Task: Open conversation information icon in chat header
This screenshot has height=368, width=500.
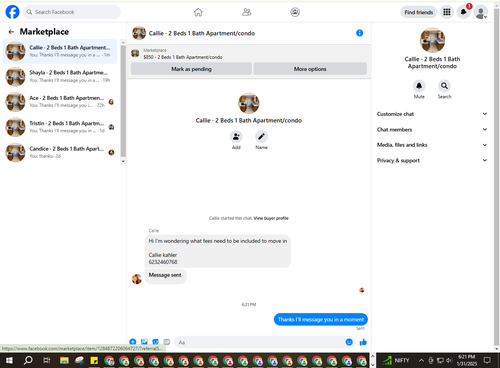Action: coord(359,33)
